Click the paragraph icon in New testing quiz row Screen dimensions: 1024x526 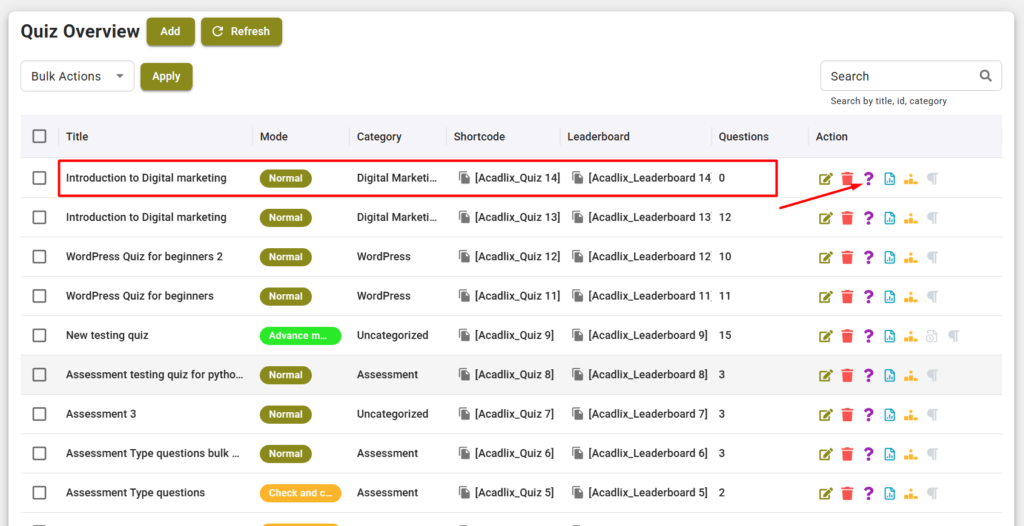pyautogui.click(x=953, y=337)
